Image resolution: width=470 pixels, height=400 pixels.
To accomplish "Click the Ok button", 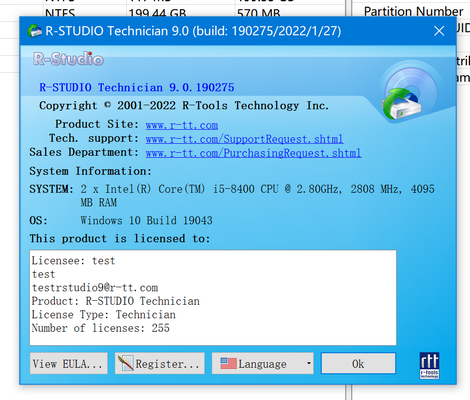I will pyautogui.click(x=358, y=363).
